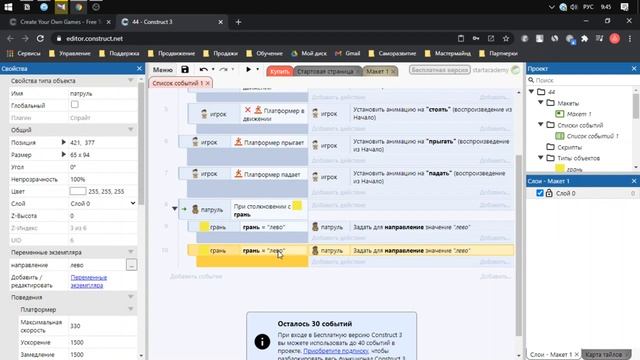This screenshot has height=360, width=640.
Task: Close the Свойства panel
Action: pos(139,69)
